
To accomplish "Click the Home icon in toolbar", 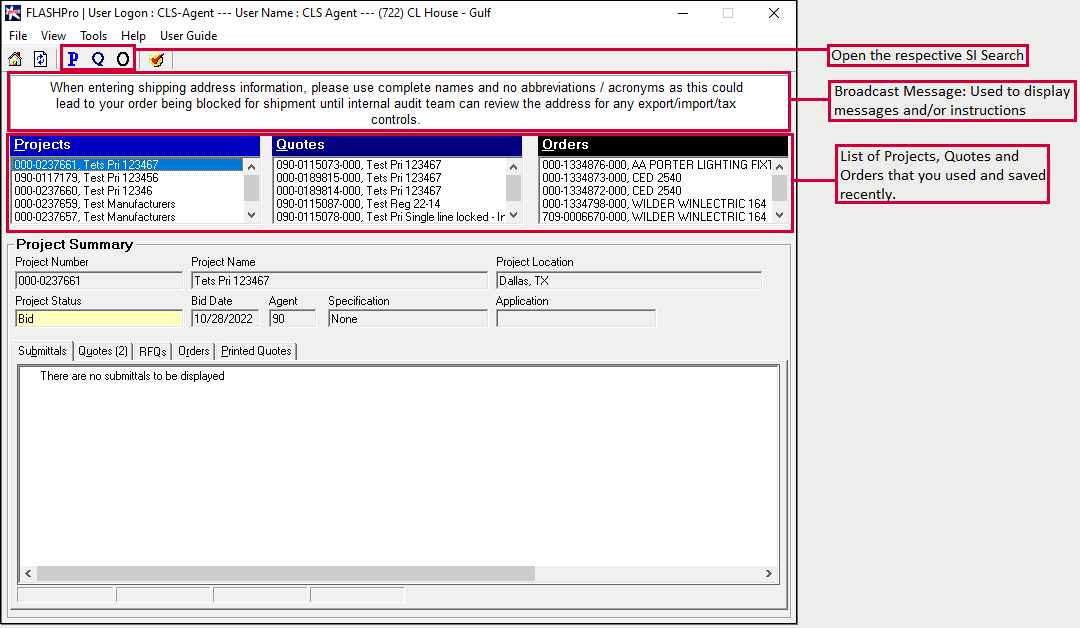I will point(15,59).
